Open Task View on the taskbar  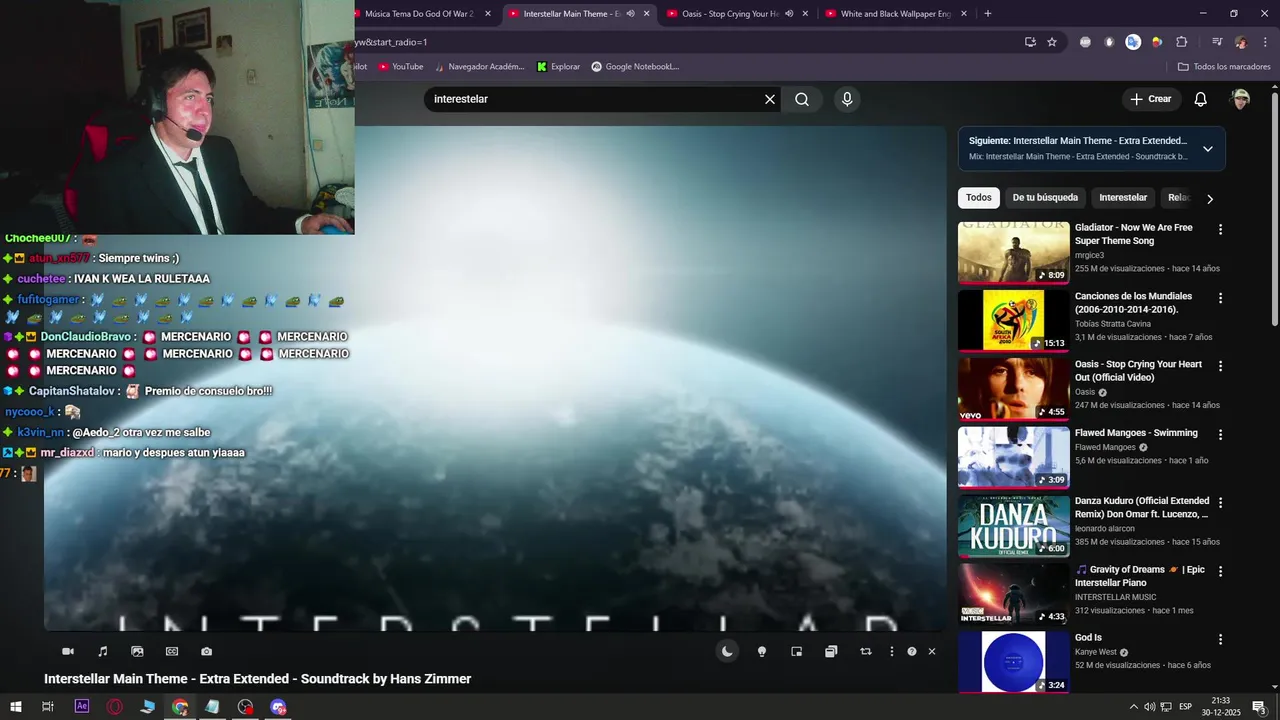47,707
